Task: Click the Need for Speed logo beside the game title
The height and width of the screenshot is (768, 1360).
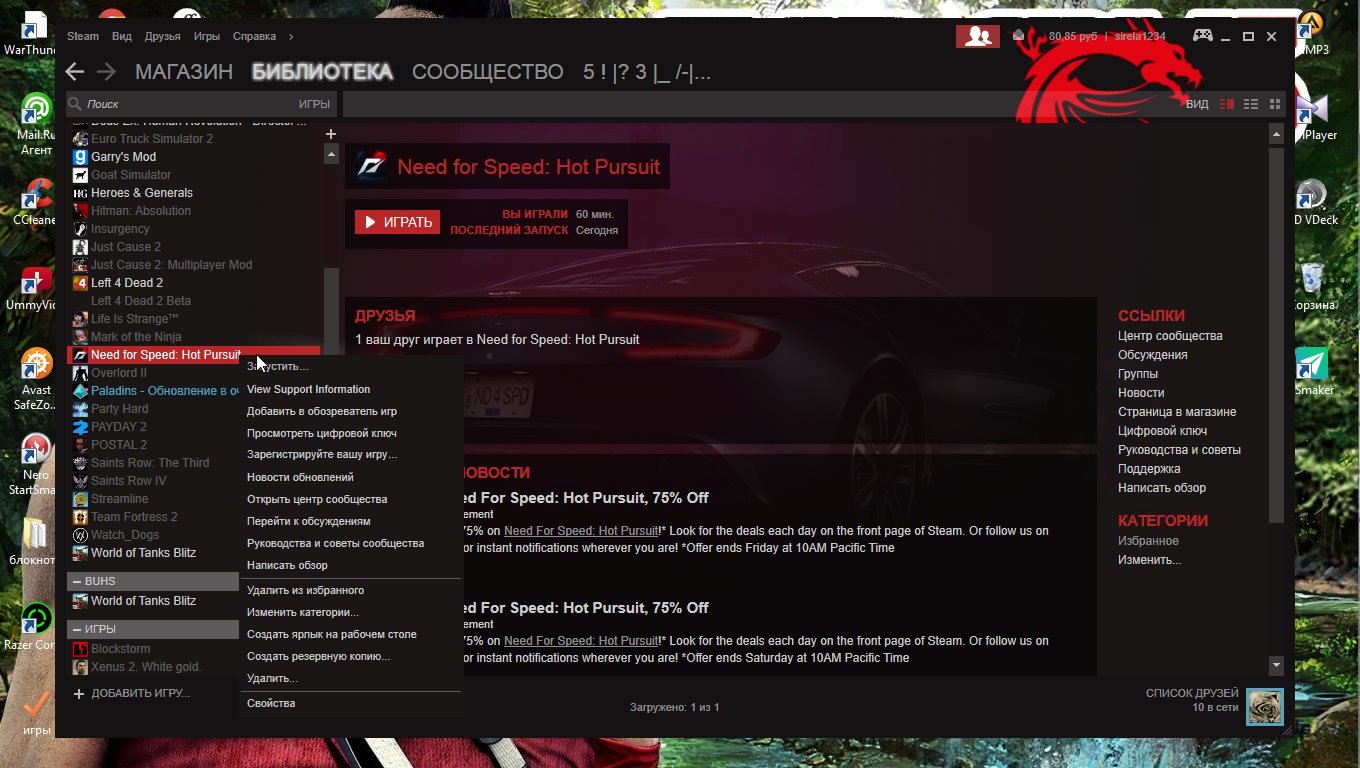Action: point(371,166)
